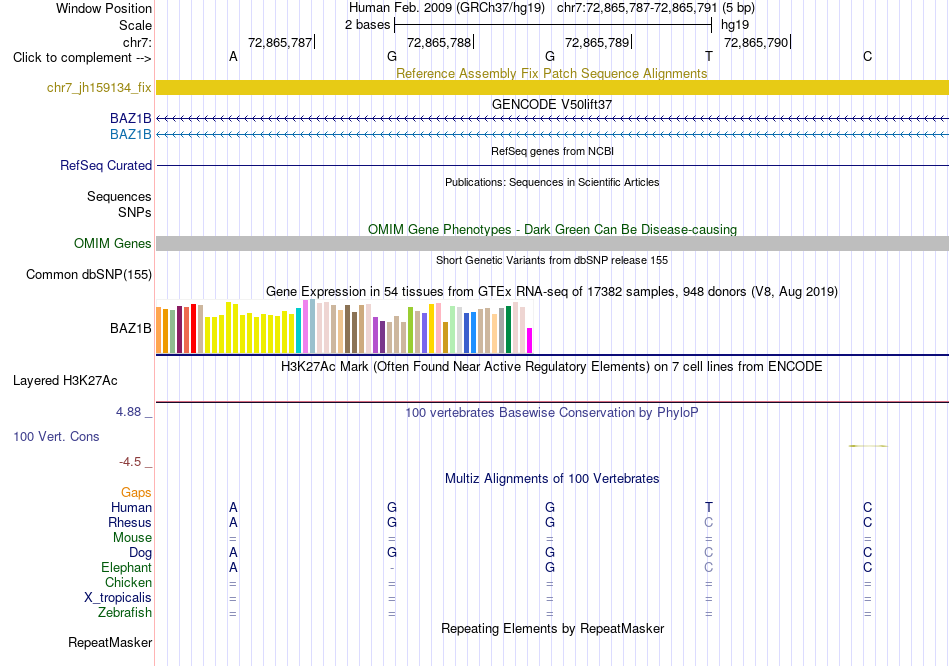
Task: Open the GENCODE V50lift37 track title
Action: pyautogui.click(x=552, y=104)
